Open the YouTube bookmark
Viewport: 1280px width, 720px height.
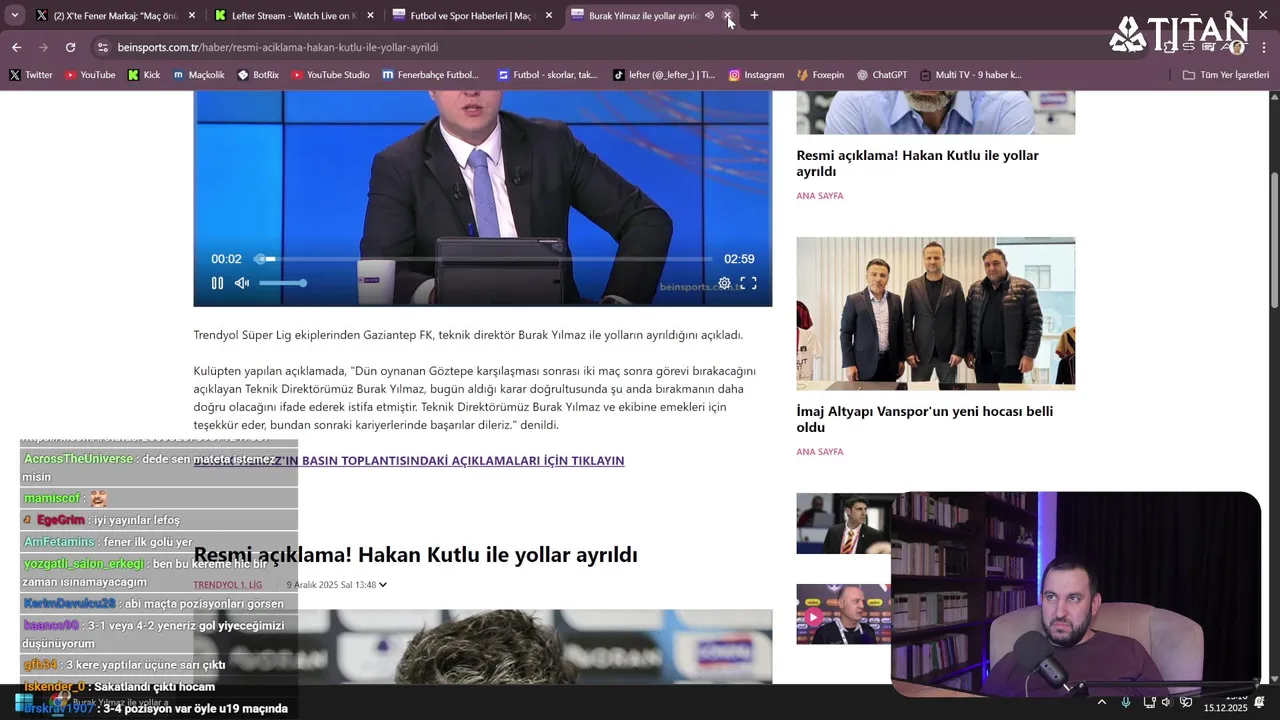click(90, 75)
